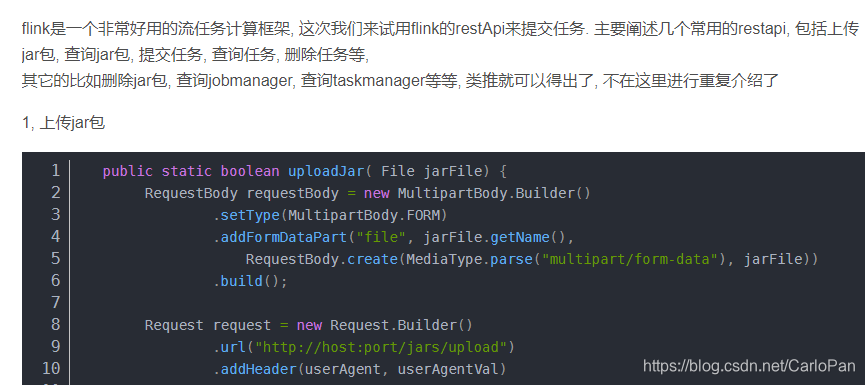Click line number 2 in the code block

tap(56, 193)
